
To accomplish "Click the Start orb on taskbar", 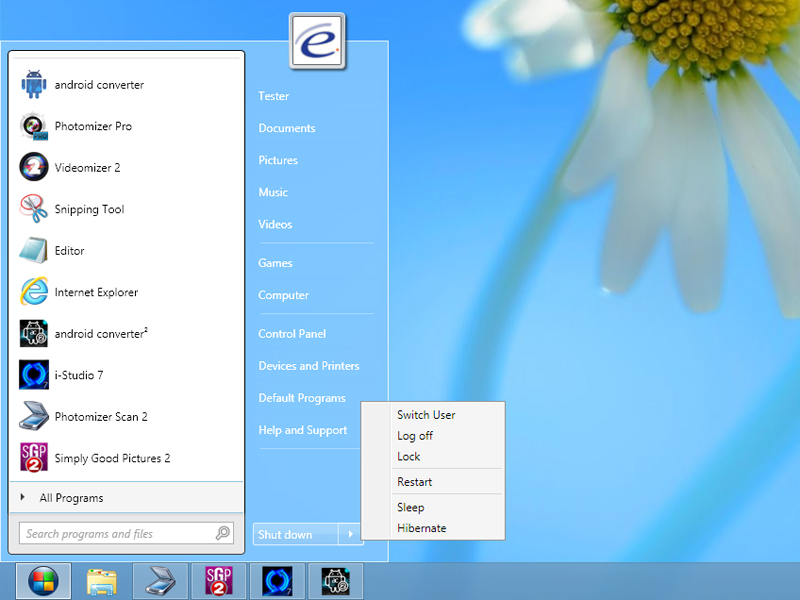I will [x=43, y=581].
